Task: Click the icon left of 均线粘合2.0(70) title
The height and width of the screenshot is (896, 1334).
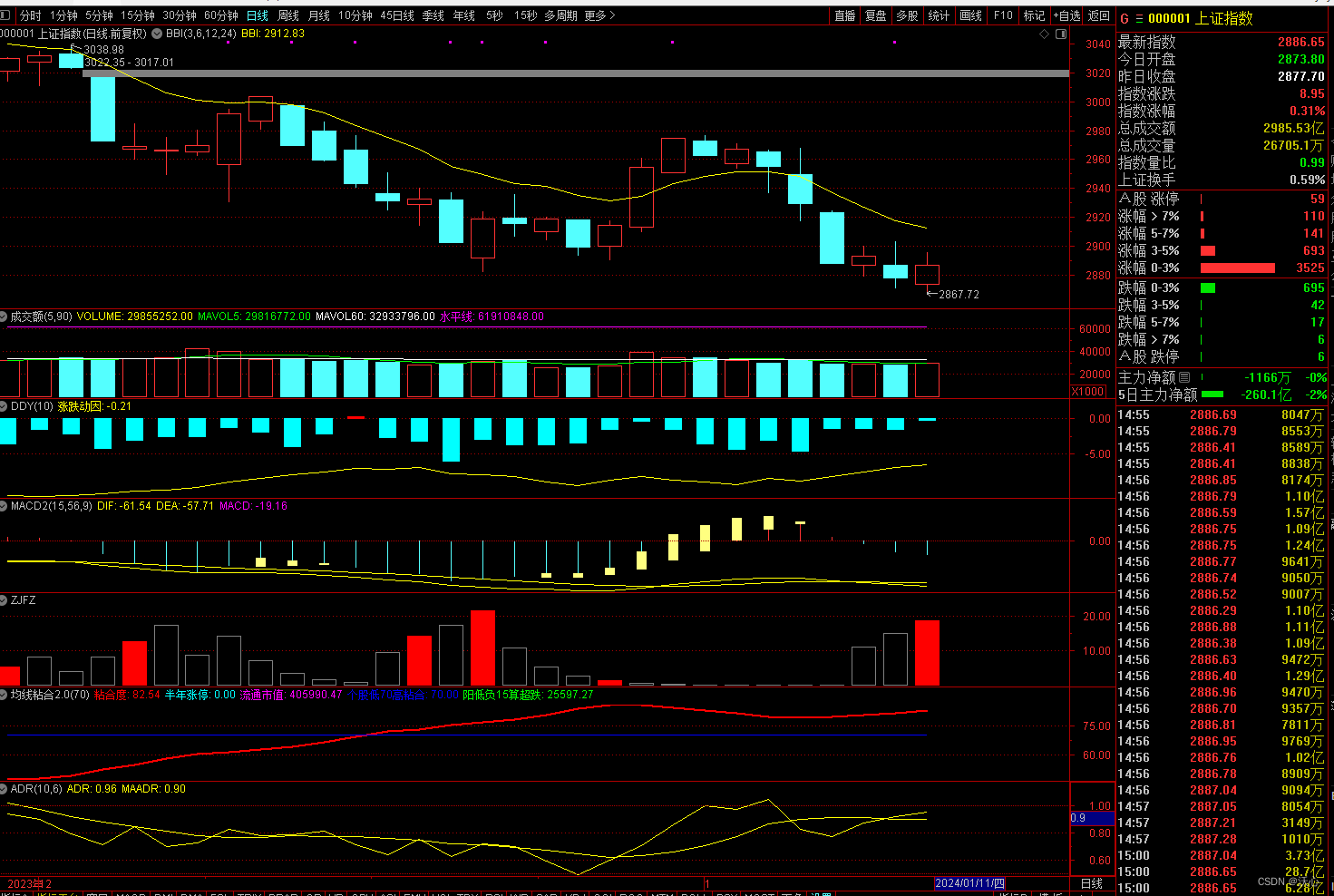Action: click(x=5, y=695)
